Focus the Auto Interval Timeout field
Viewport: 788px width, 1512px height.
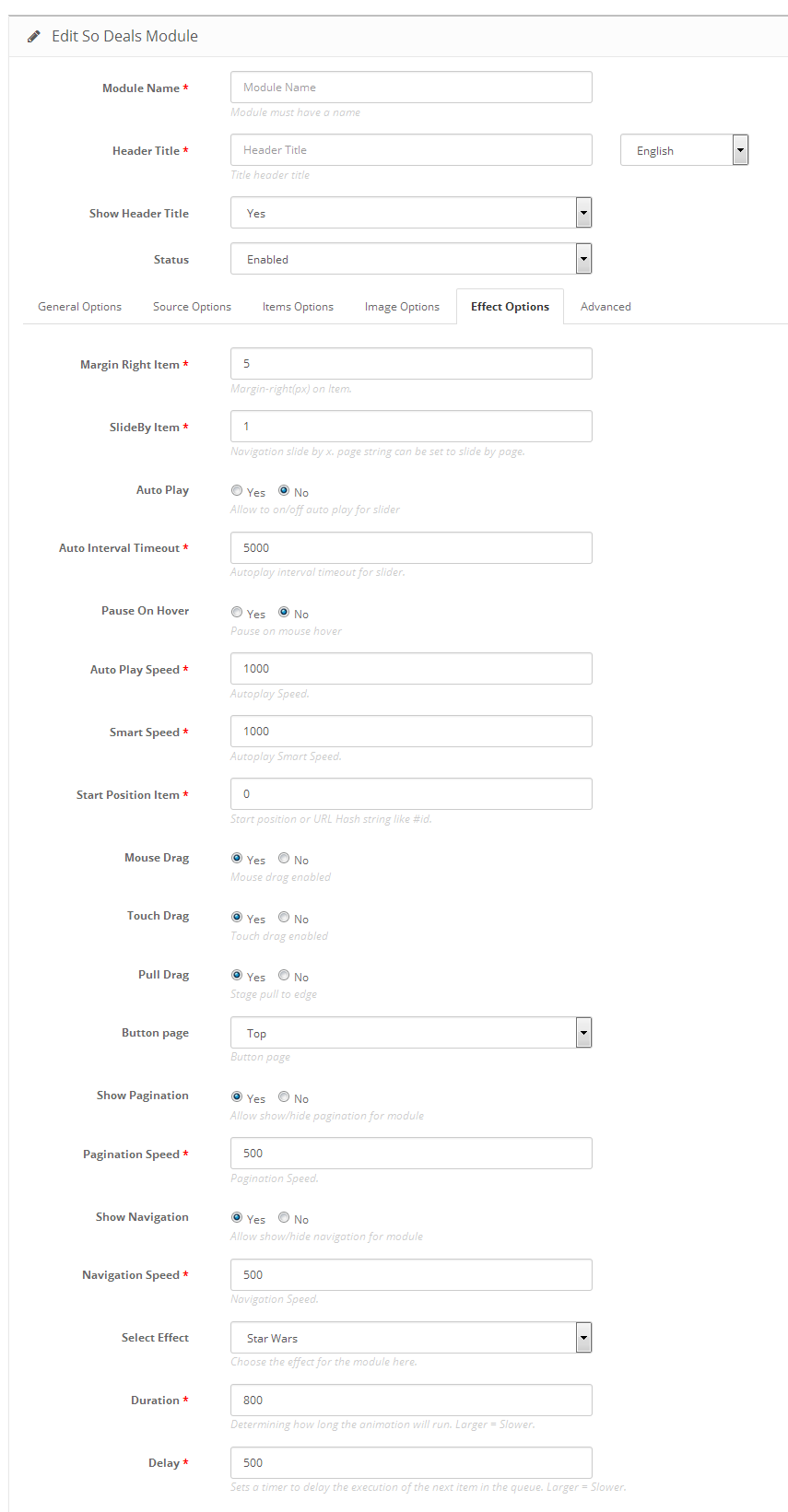(411, 548)
